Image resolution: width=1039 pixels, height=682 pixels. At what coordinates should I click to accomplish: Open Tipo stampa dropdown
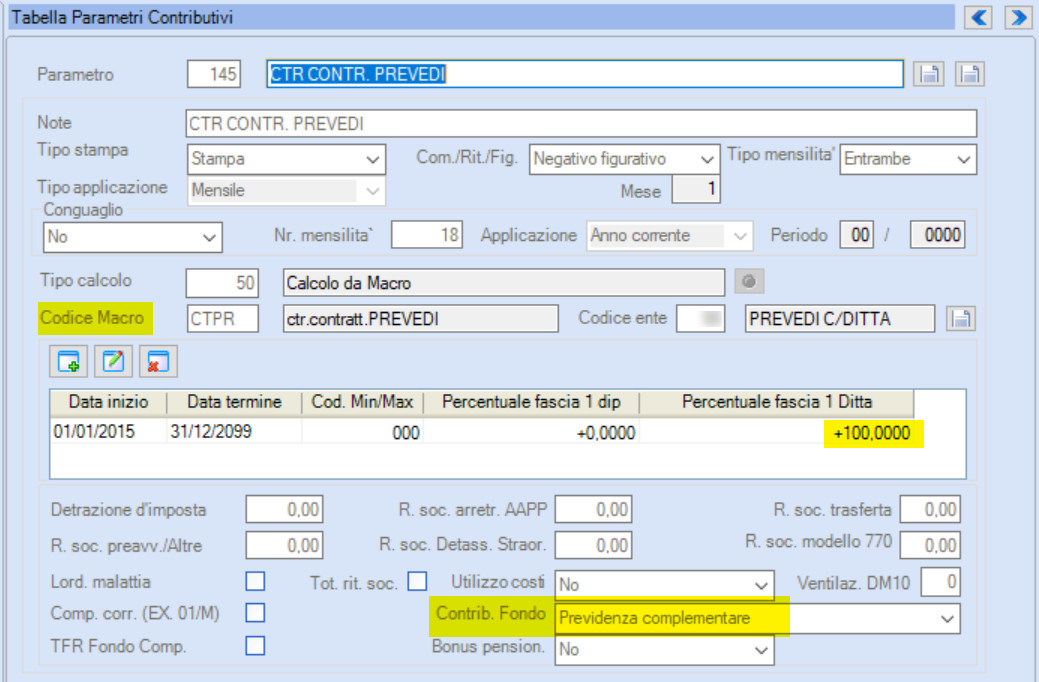(286, 159)
